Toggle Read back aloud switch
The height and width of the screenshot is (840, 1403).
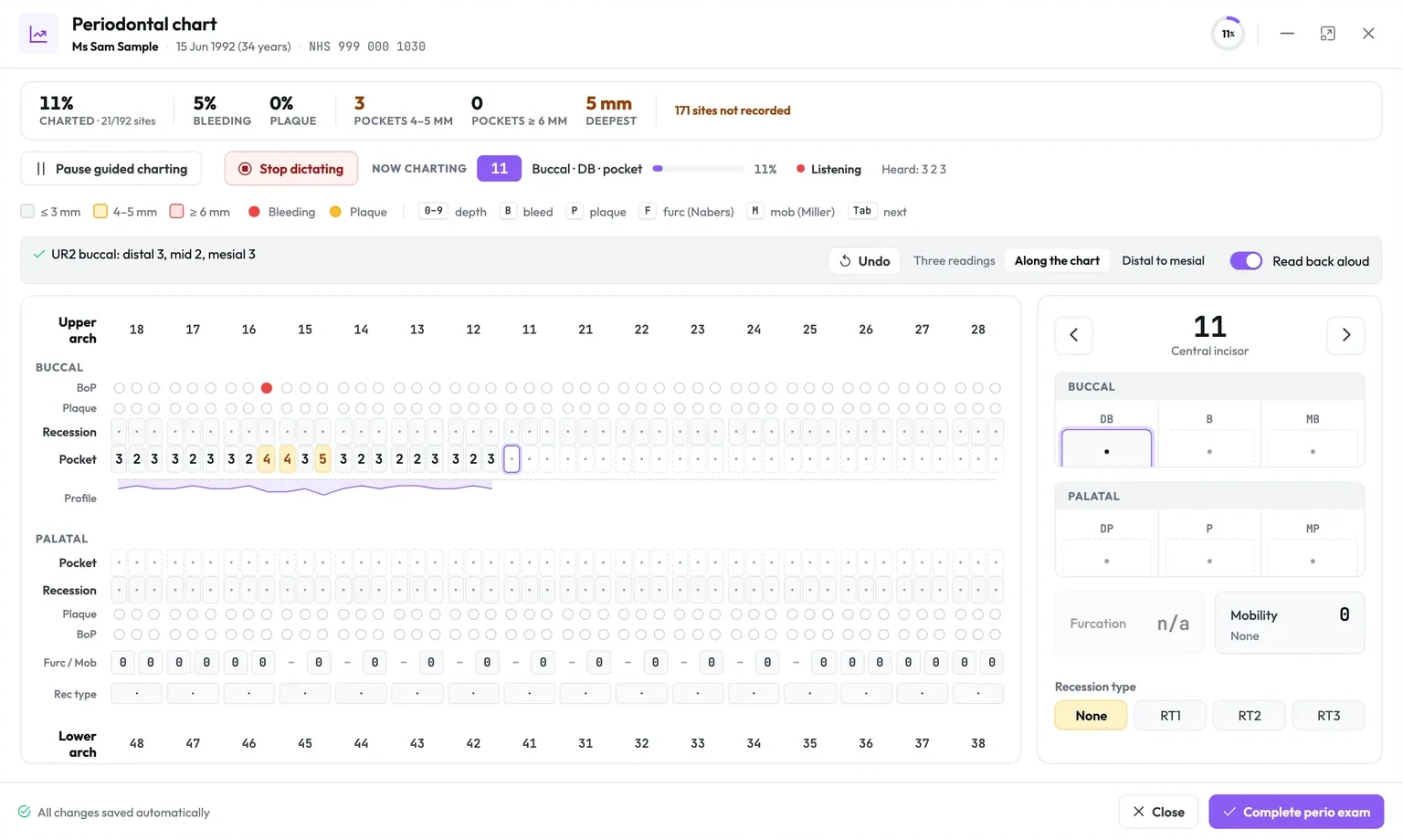pos(1246,261)
